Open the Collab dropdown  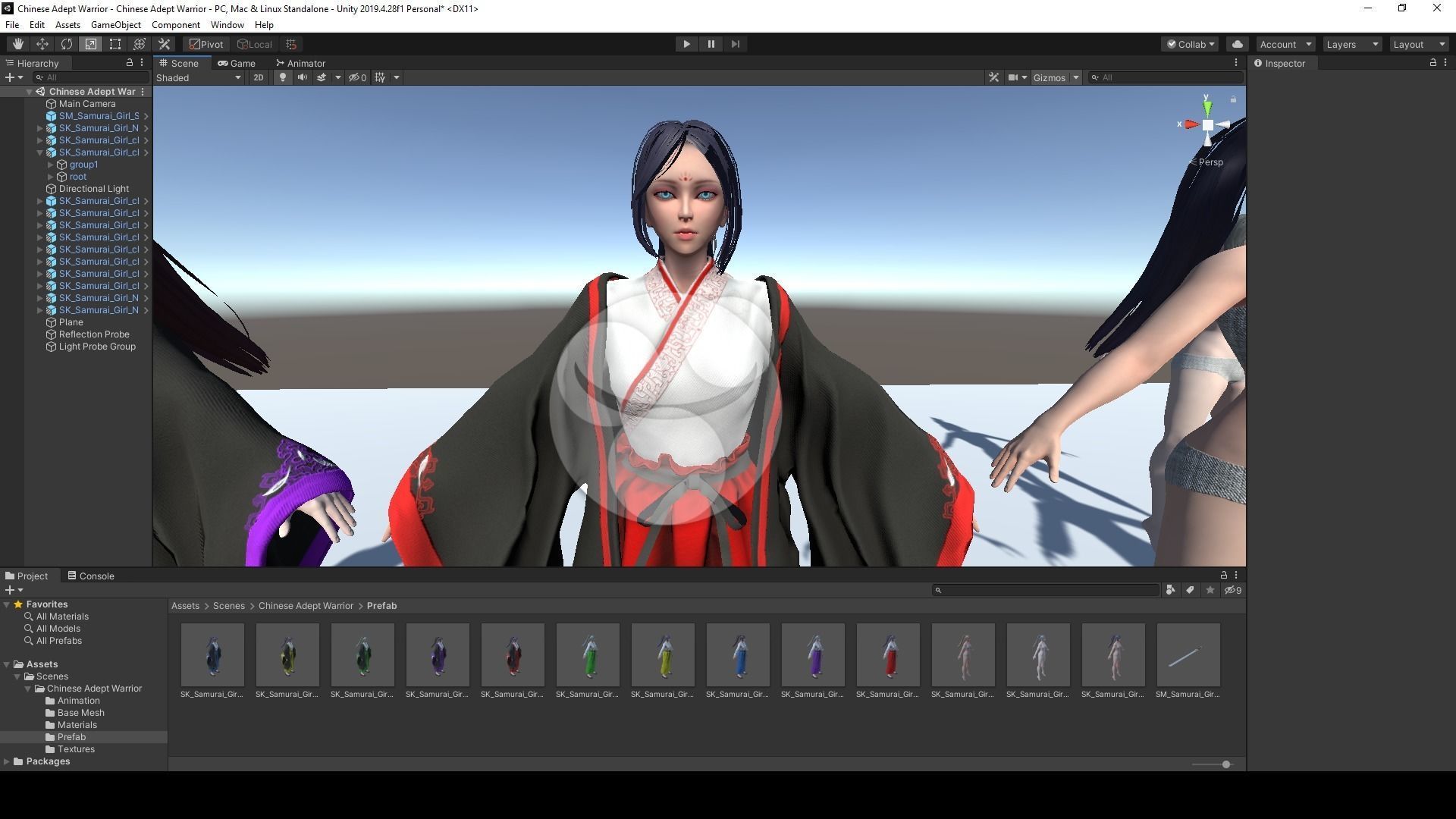(x=1190, y=44)
